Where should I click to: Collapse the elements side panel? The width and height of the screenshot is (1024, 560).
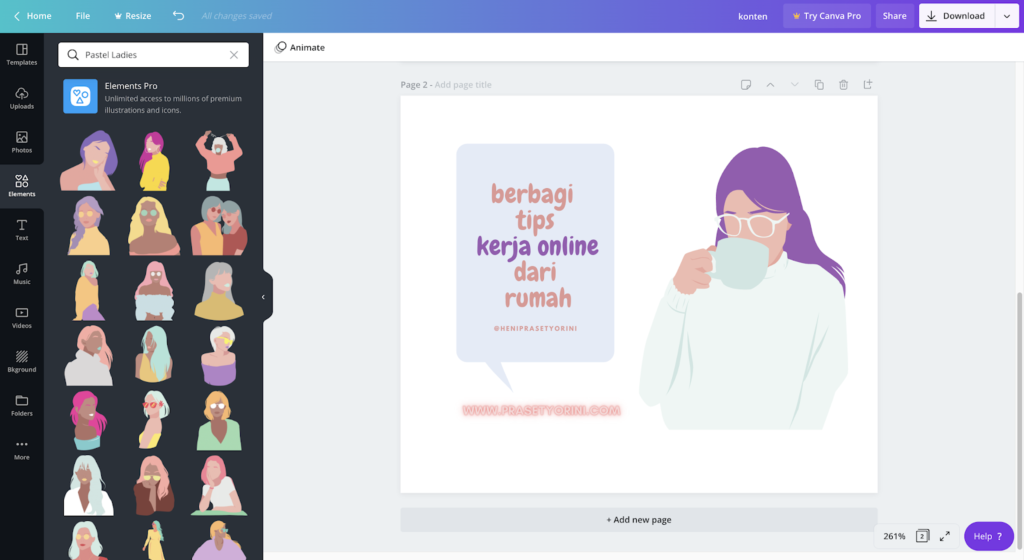click(264, 296)
